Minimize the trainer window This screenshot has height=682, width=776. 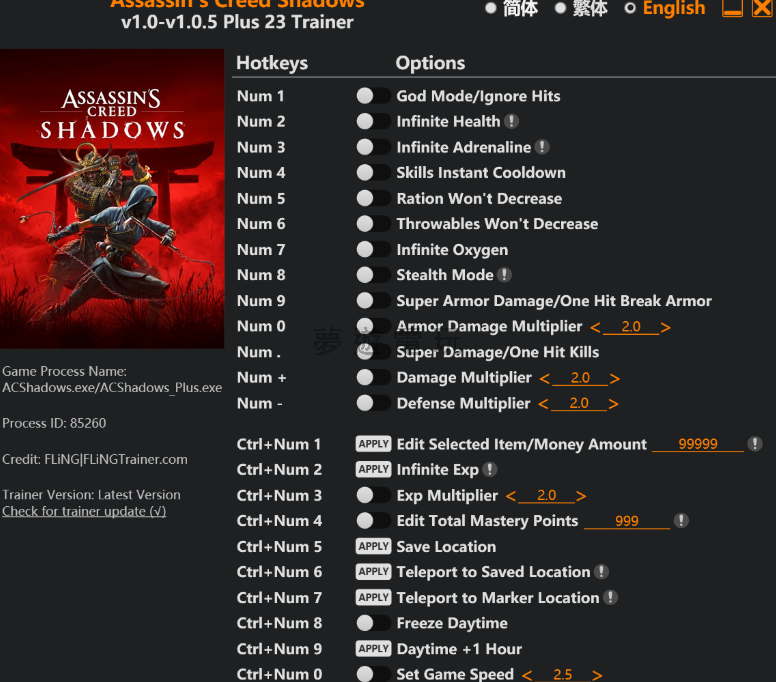click(x=732, y=8)
